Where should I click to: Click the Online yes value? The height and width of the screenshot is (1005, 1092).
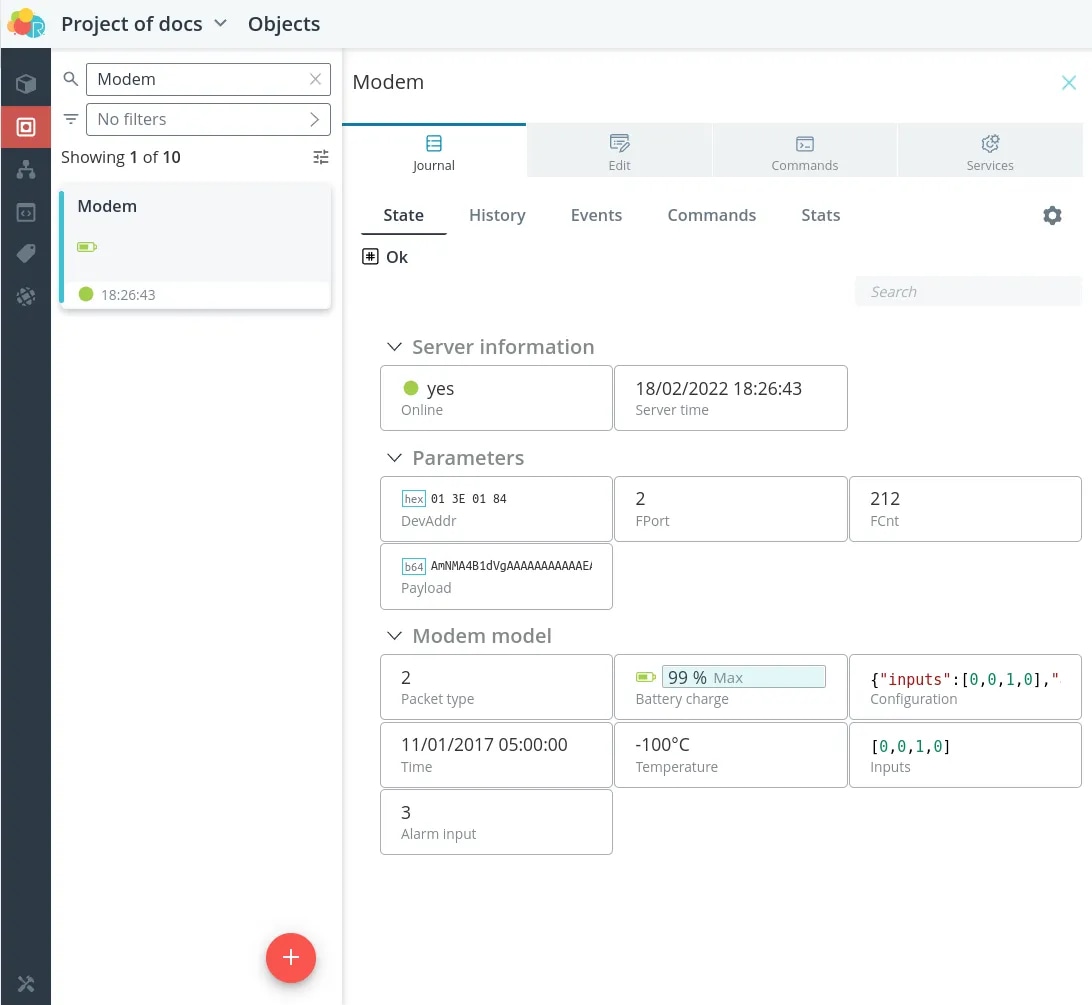(x=440, y=389)
